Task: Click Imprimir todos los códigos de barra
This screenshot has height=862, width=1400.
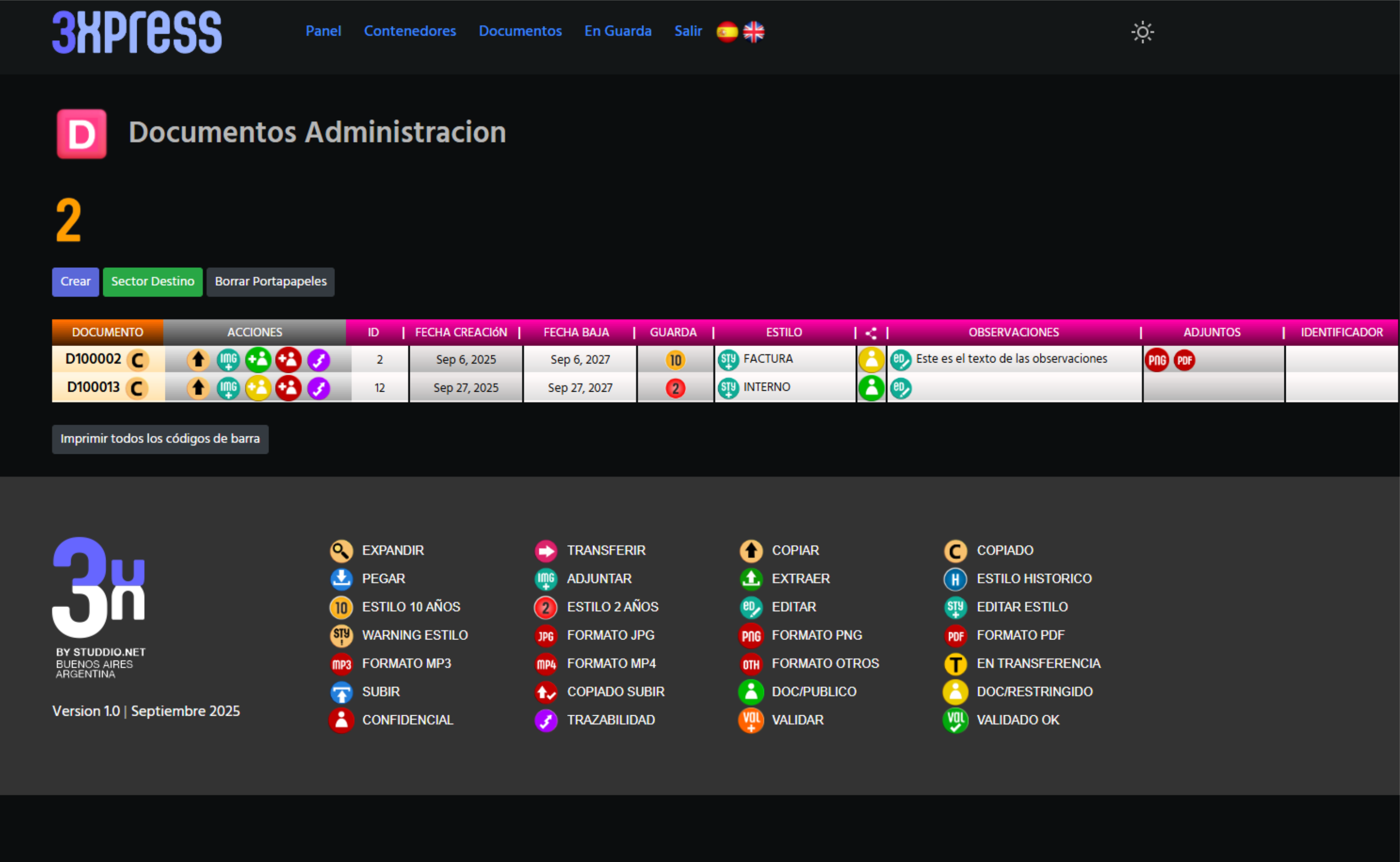Action: (160, 439)
